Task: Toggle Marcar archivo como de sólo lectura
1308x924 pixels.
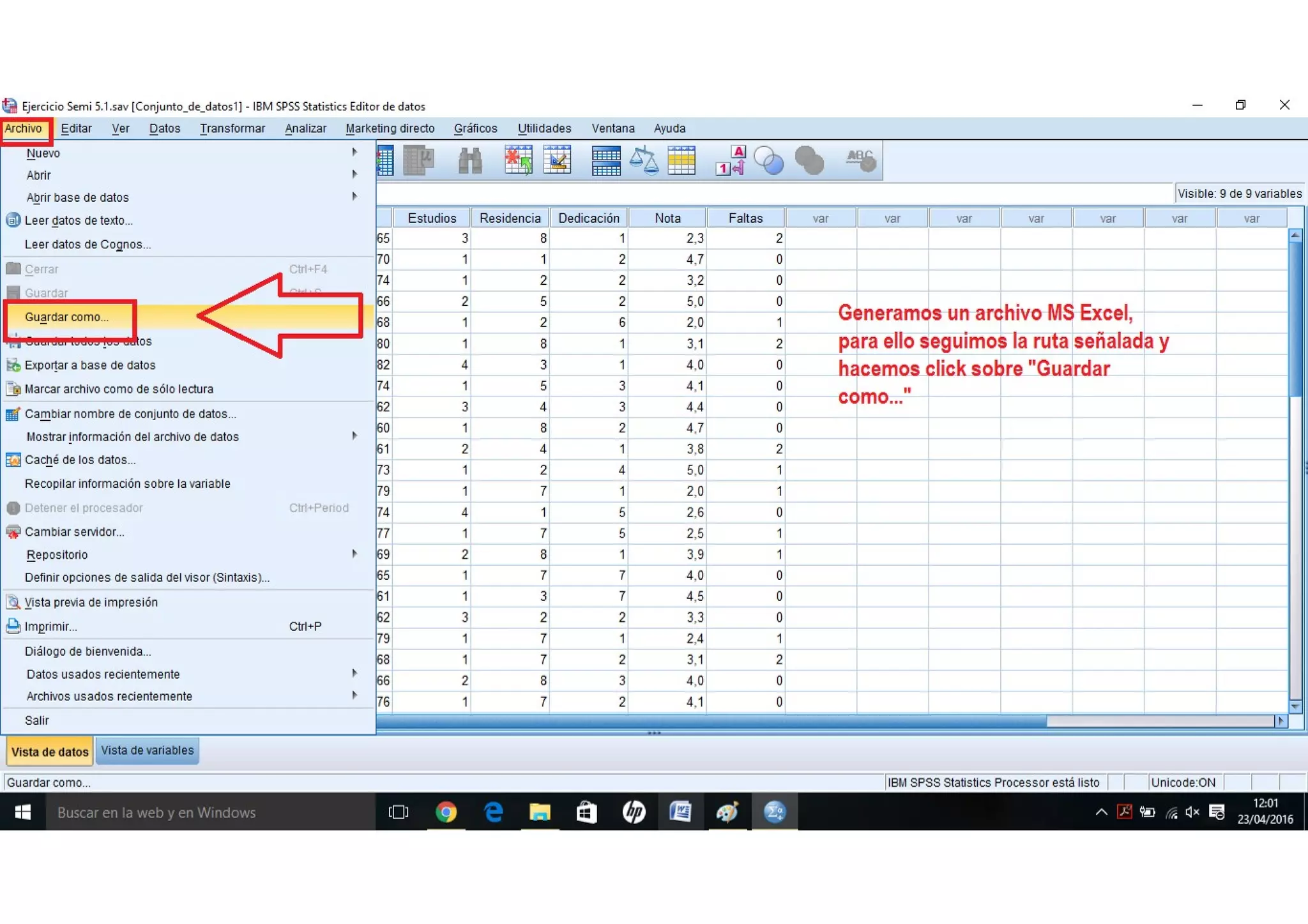Action: coord(119,389)
